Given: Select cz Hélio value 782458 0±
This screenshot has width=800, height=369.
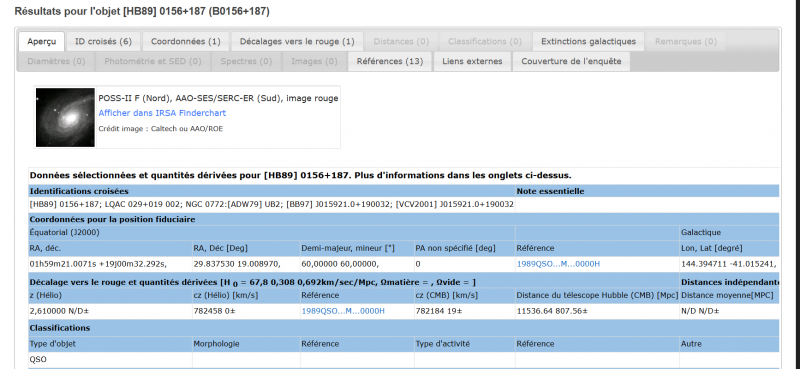Looking at the screenshot, I should 215,310.
